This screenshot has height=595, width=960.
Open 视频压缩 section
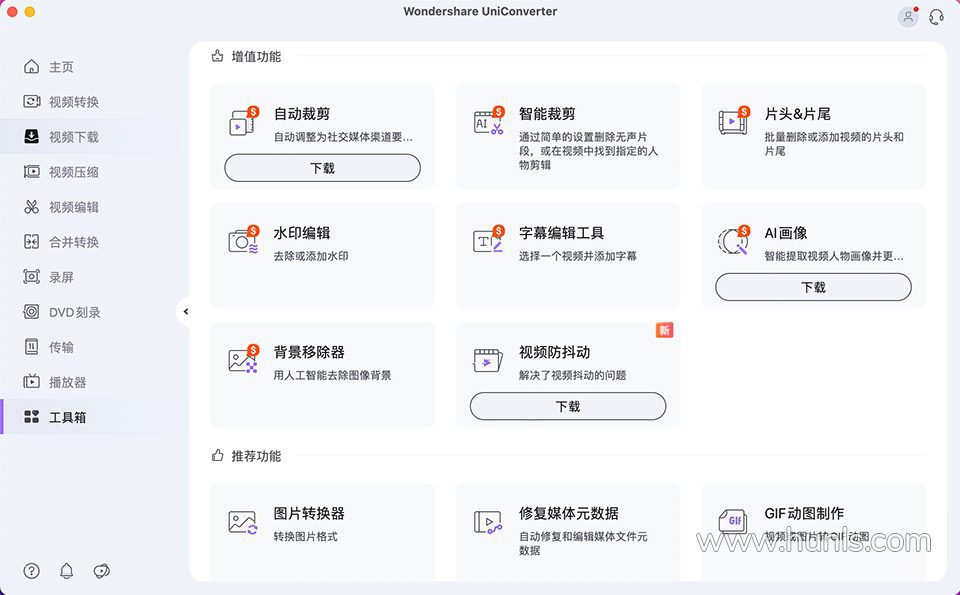pos(74,172)
